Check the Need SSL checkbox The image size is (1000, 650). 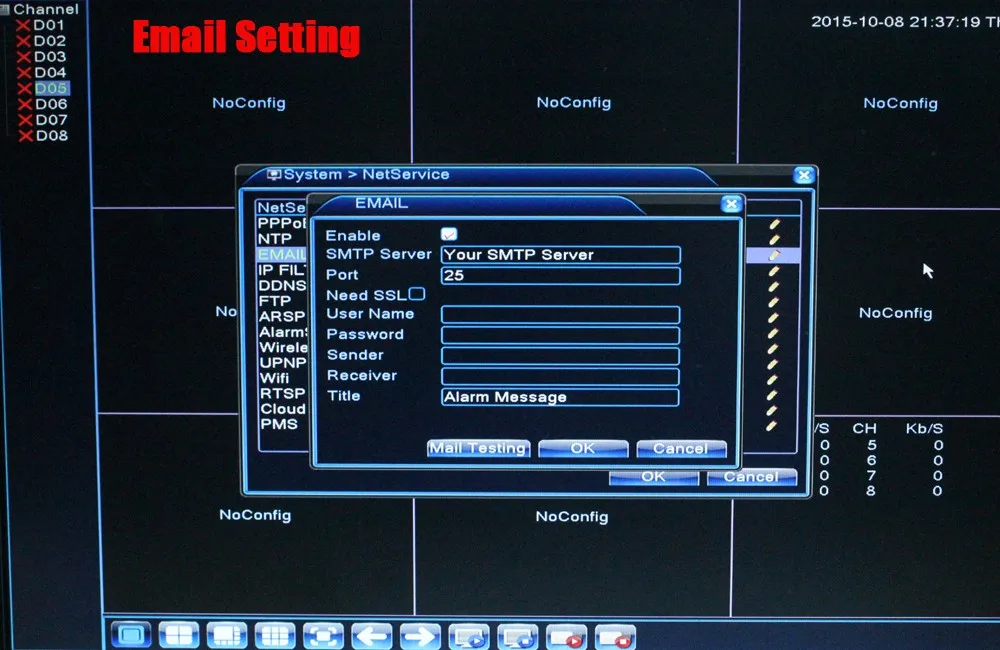[x=417, y=293]
